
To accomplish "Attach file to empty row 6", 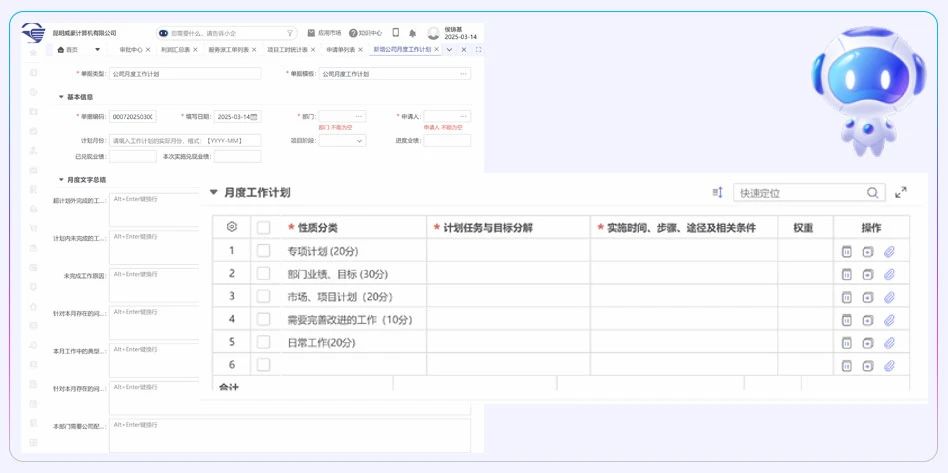I will tap(889, 365).
